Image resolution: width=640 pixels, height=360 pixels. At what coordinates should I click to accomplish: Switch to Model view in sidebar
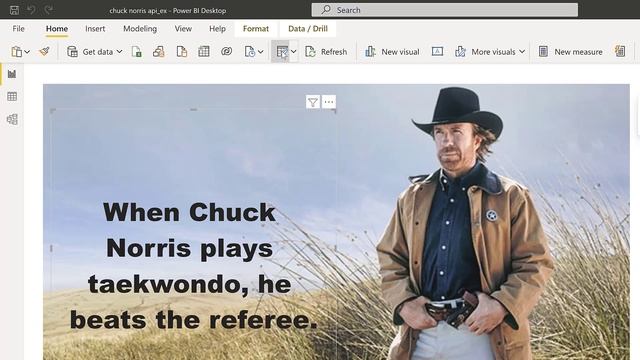pos(12,119)
